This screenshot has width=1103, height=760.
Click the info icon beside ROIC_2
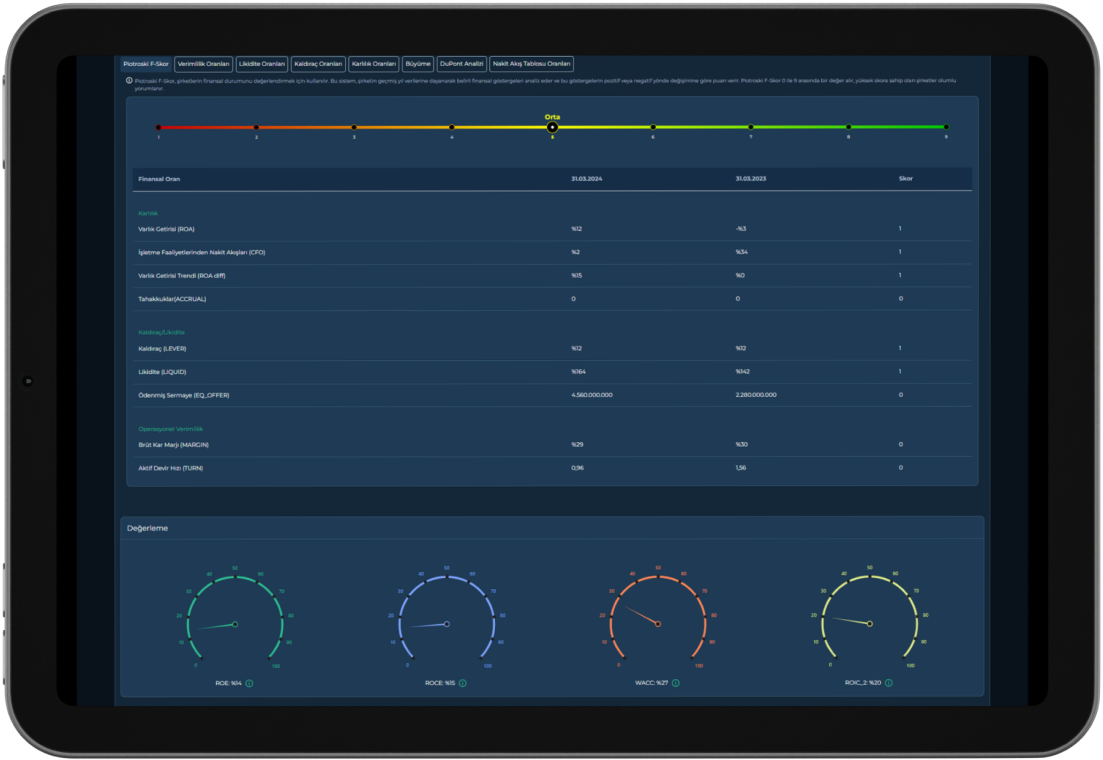tap(888, 683)
